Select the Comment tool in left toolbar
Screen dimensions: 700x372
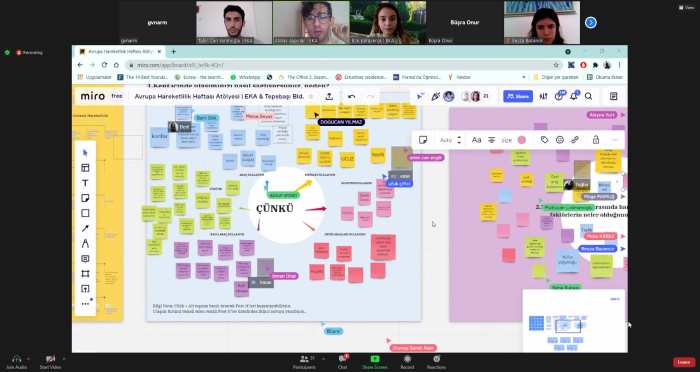85,259
